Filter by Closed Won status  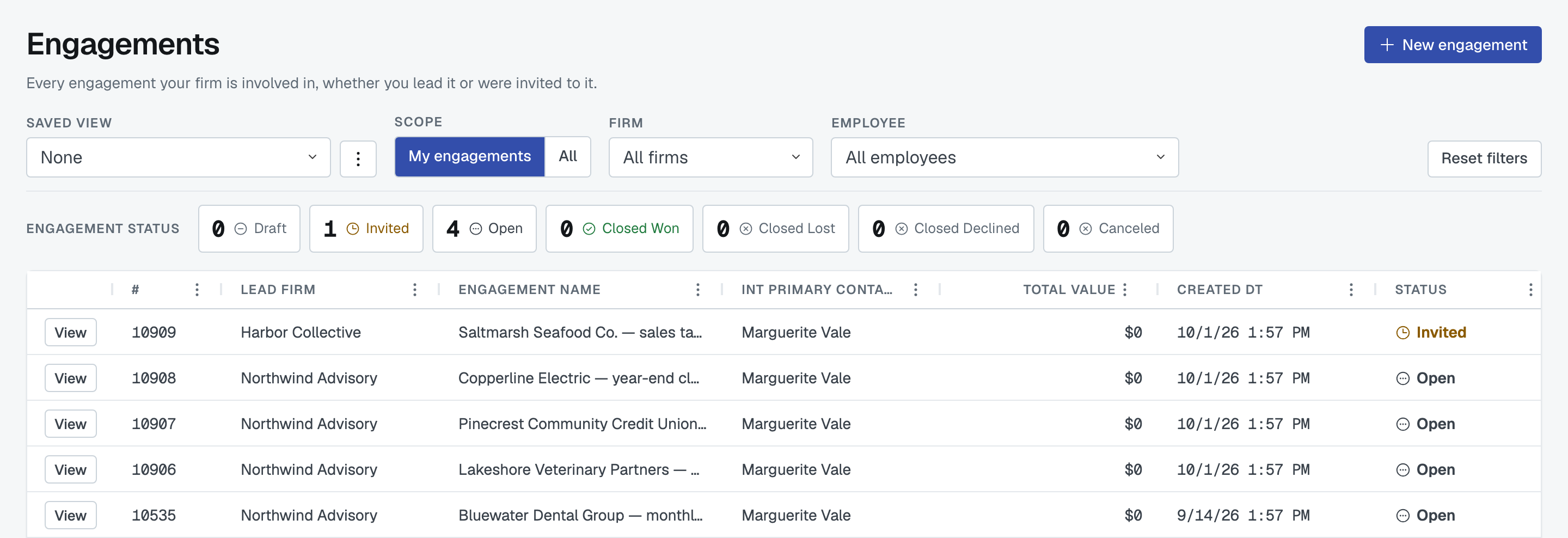(619, 229)
